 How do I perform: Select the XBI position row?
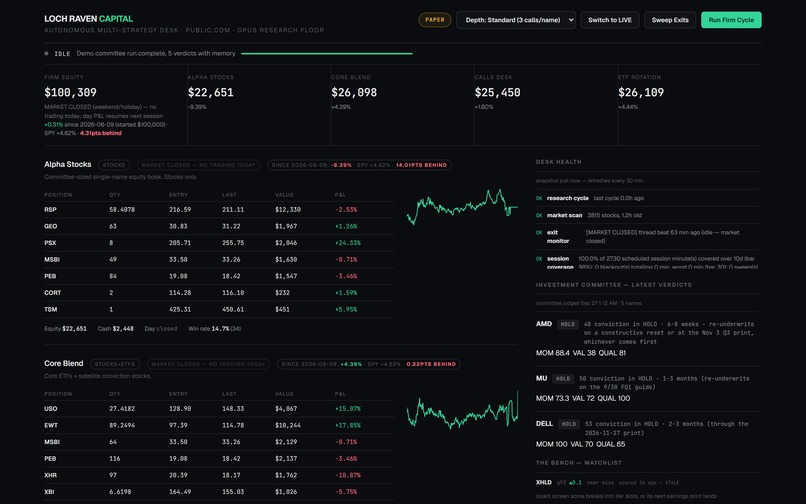[219, 492]
